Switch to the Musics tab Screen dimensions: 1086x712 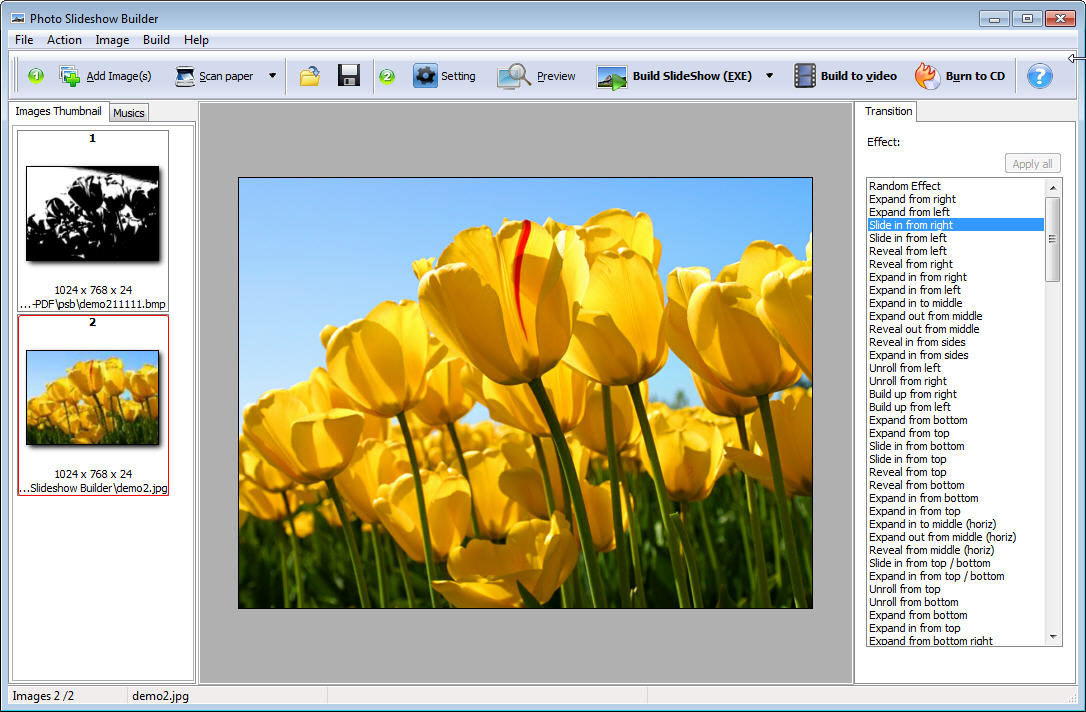point(129,113)
